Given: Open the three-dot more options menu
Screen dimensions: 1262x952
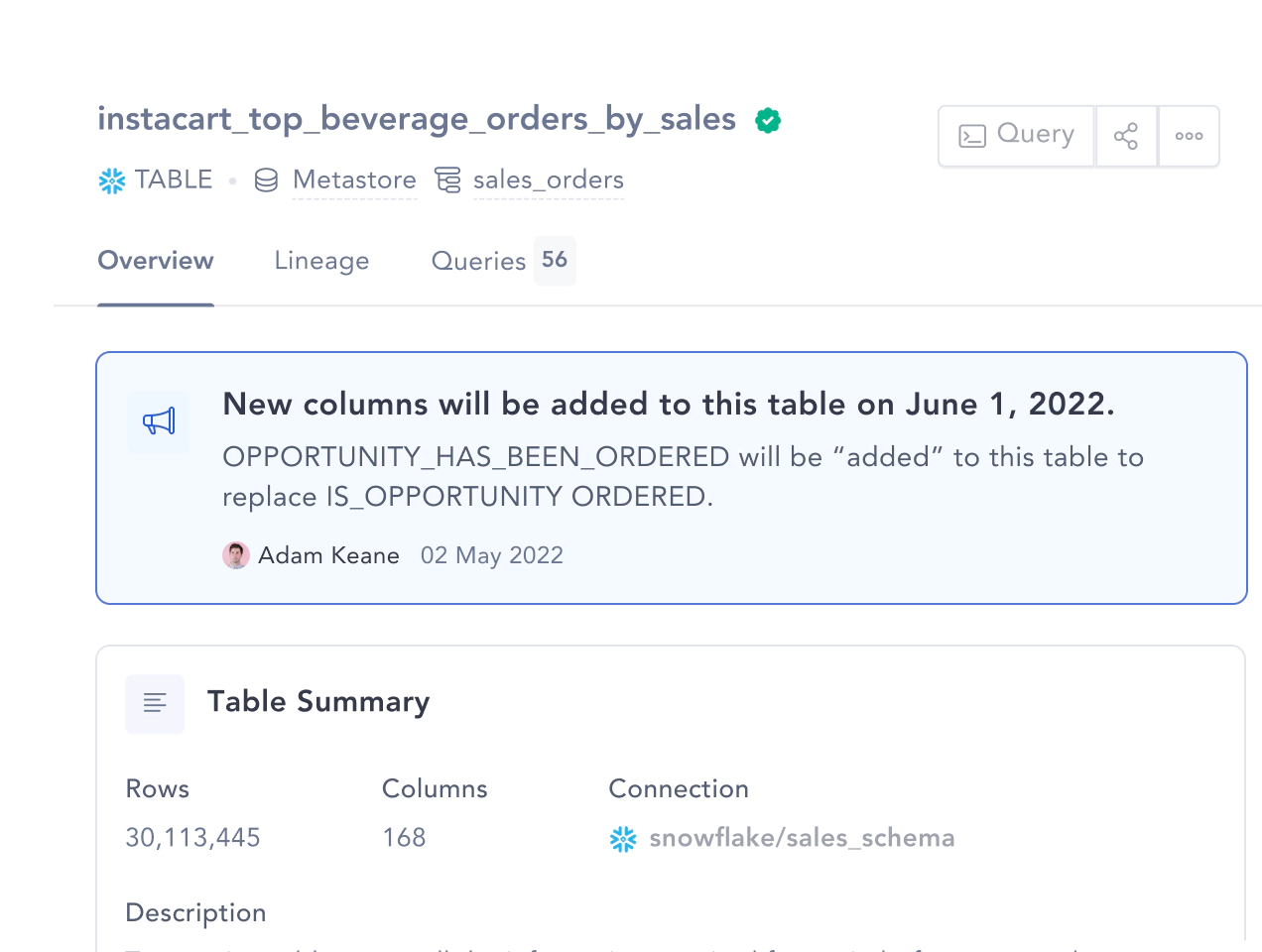Looking at the screenshot, I should coord(1189,136).
